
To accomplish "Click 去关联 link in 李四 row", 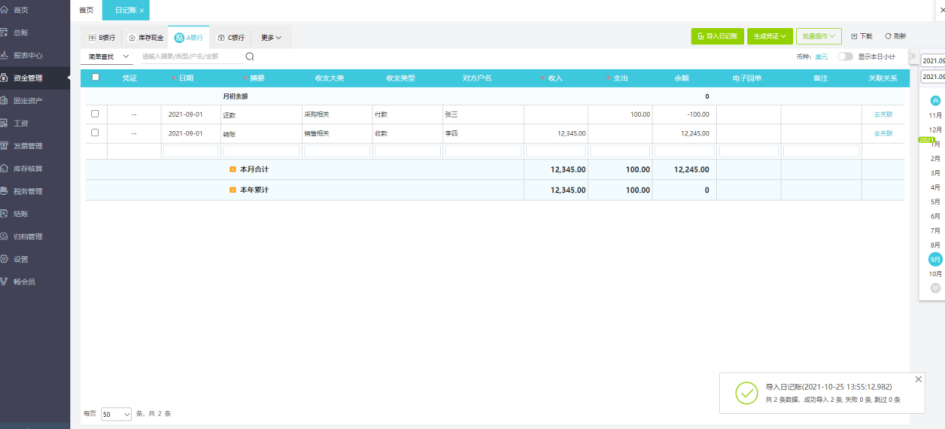I will 883,133.
